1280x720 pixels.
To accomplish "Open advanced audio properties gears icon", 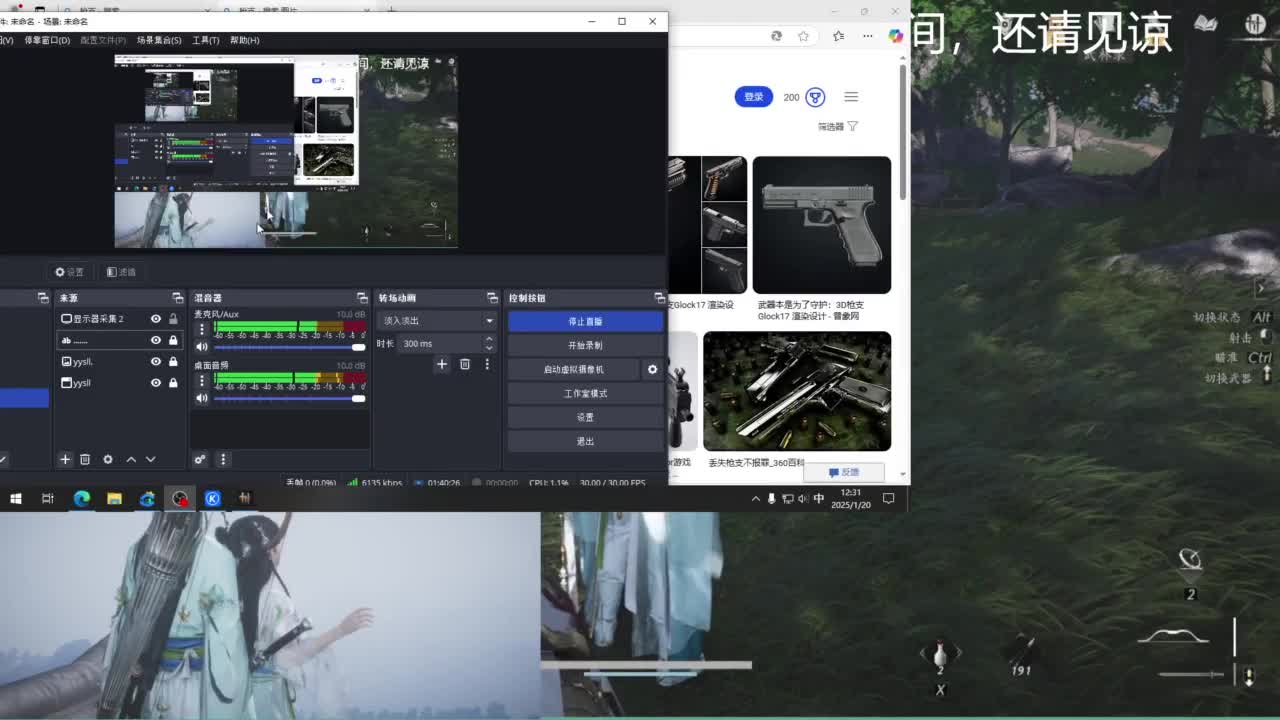I will click(200, 459).
